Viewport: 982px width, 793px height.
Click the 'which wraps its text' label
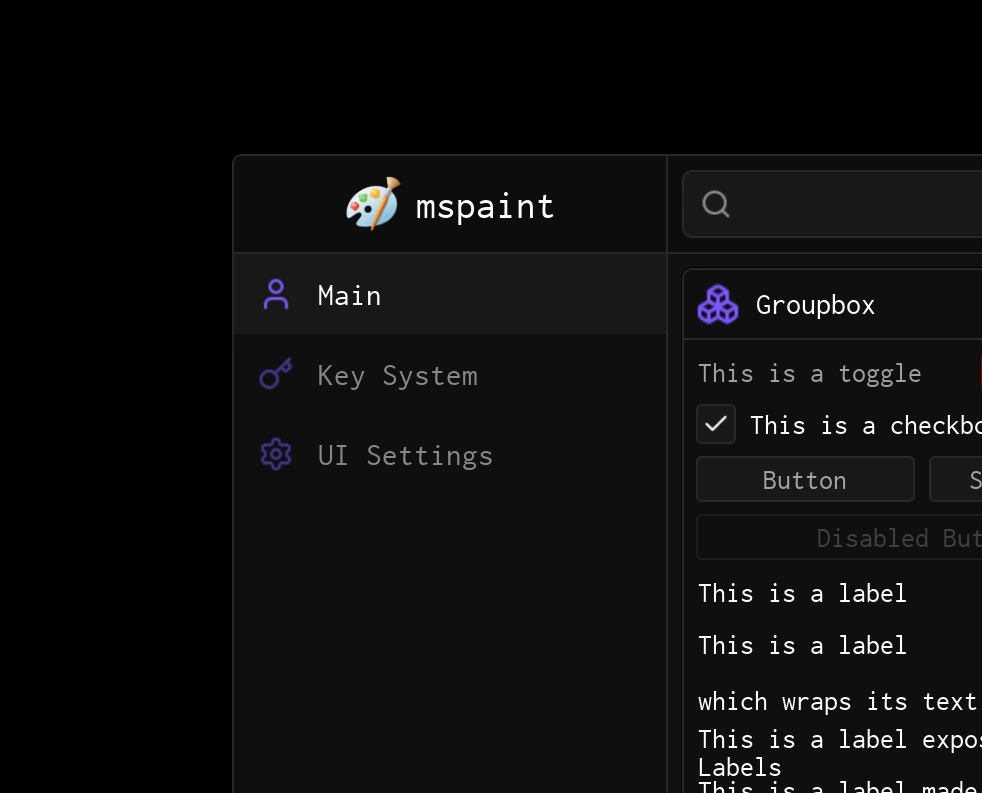coord(837,702)
